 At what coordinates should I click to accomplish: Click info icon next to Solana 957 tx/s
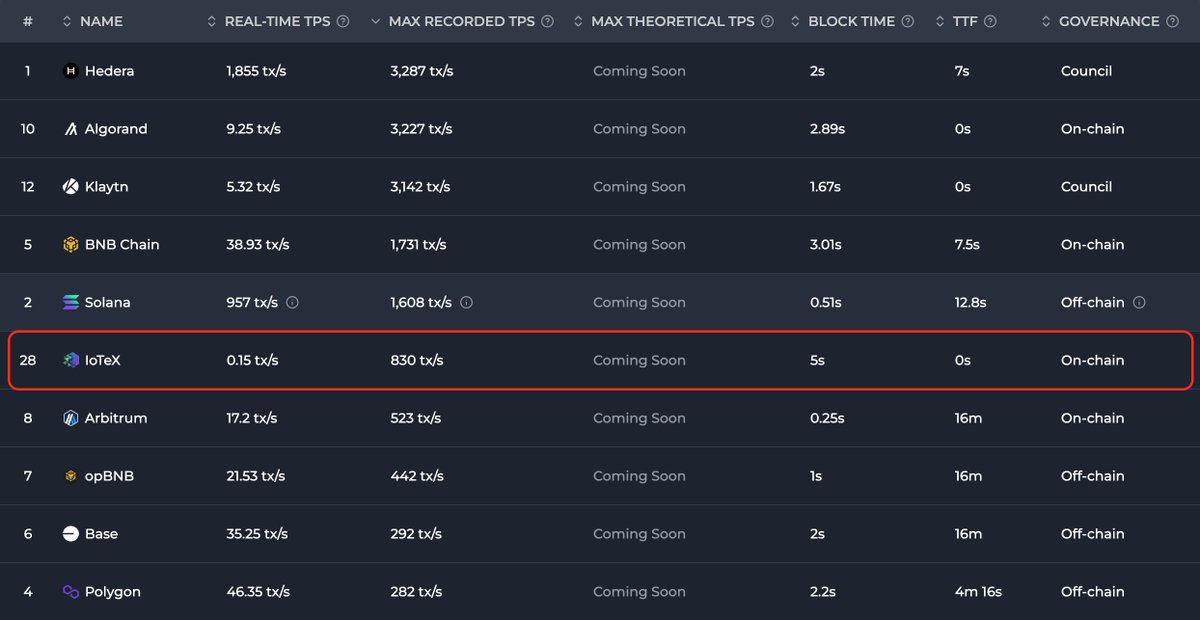tap(292, 302)
